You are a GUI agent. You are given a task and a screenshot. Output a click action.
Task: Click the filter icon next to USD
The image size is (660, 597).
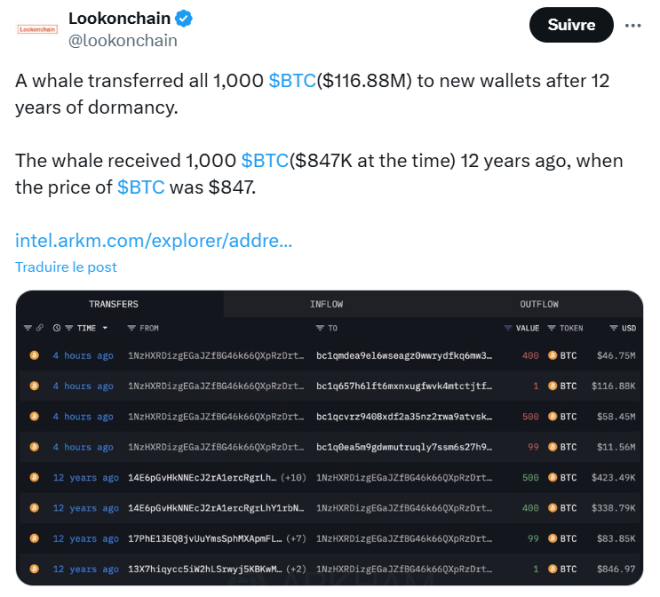click(614, 328)
